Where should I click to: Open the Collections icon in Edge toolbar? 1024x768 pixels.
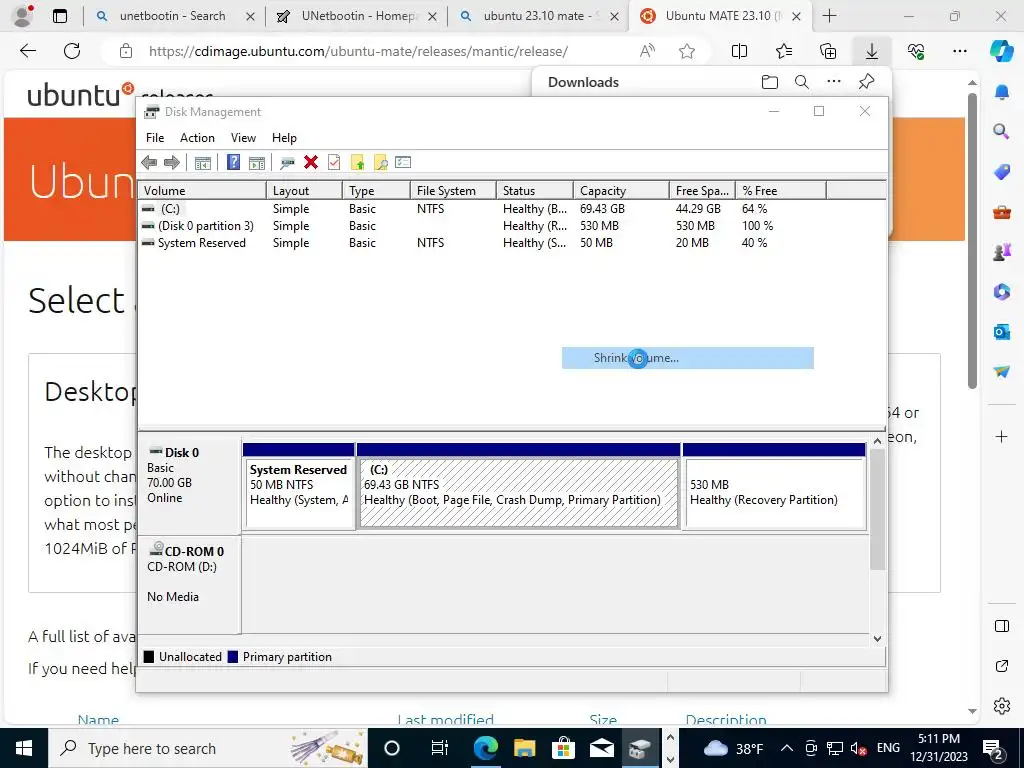point(827,51)
